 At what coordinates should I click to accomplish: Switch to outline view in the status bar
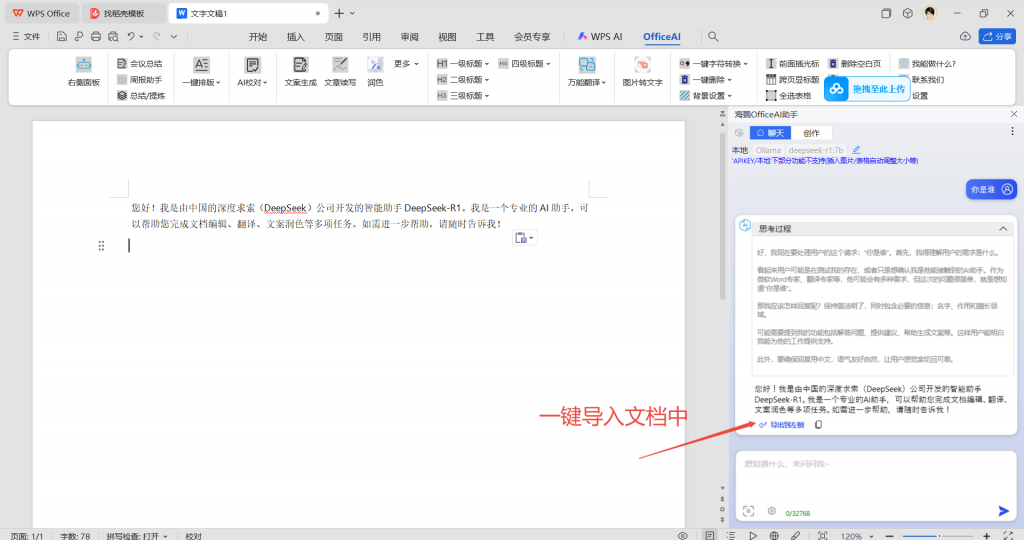(x=731, y=535)
